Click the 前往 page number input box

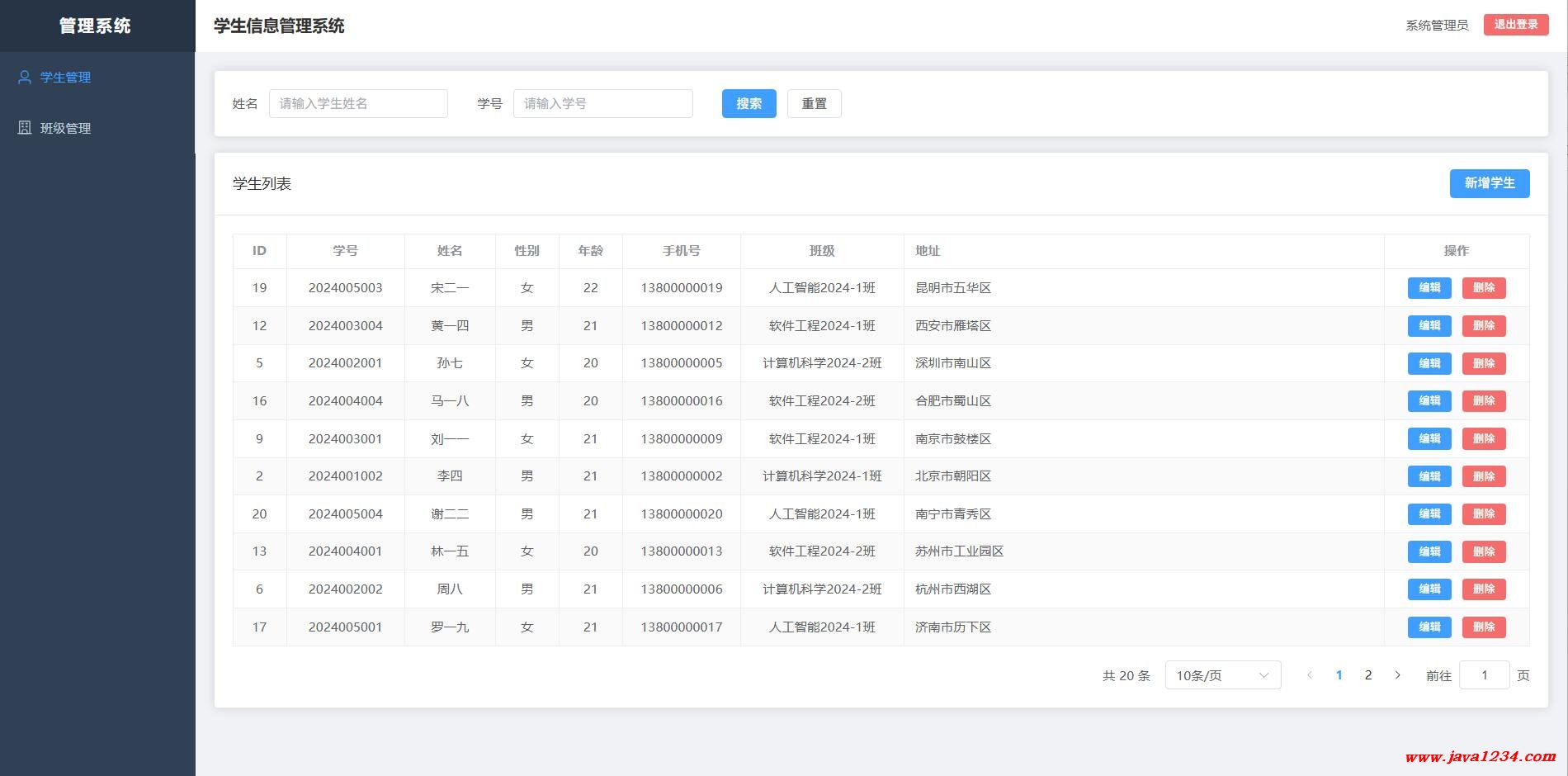pyautogui.click(x=1484, y=675)
